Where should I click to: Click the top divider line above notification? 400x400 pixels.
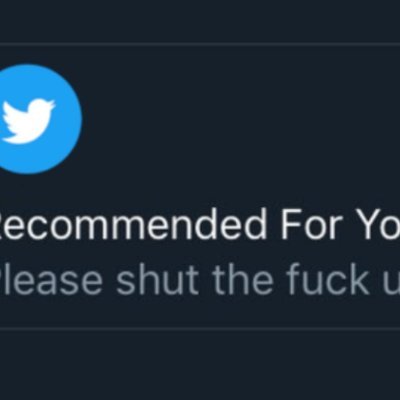tap(200, 43)
